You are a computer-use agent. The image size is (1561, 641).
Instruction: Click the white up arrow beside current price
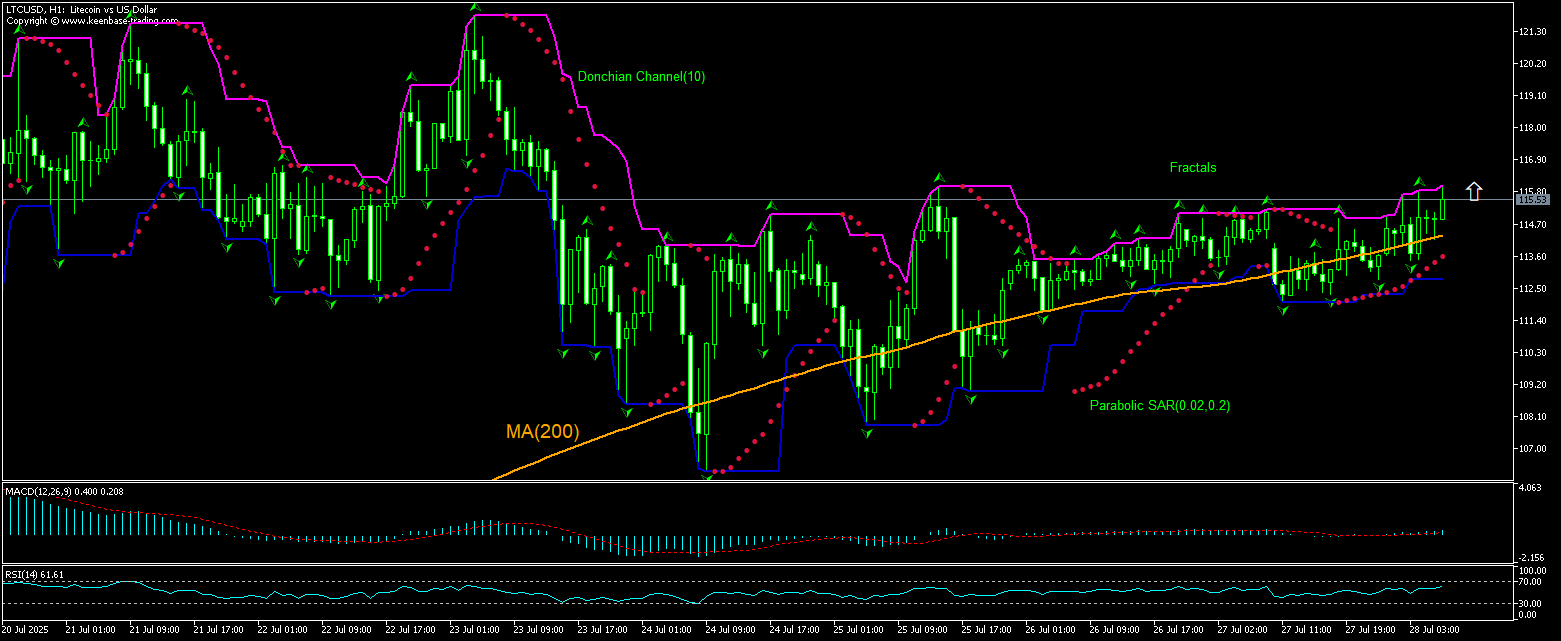coord(1473,191)
